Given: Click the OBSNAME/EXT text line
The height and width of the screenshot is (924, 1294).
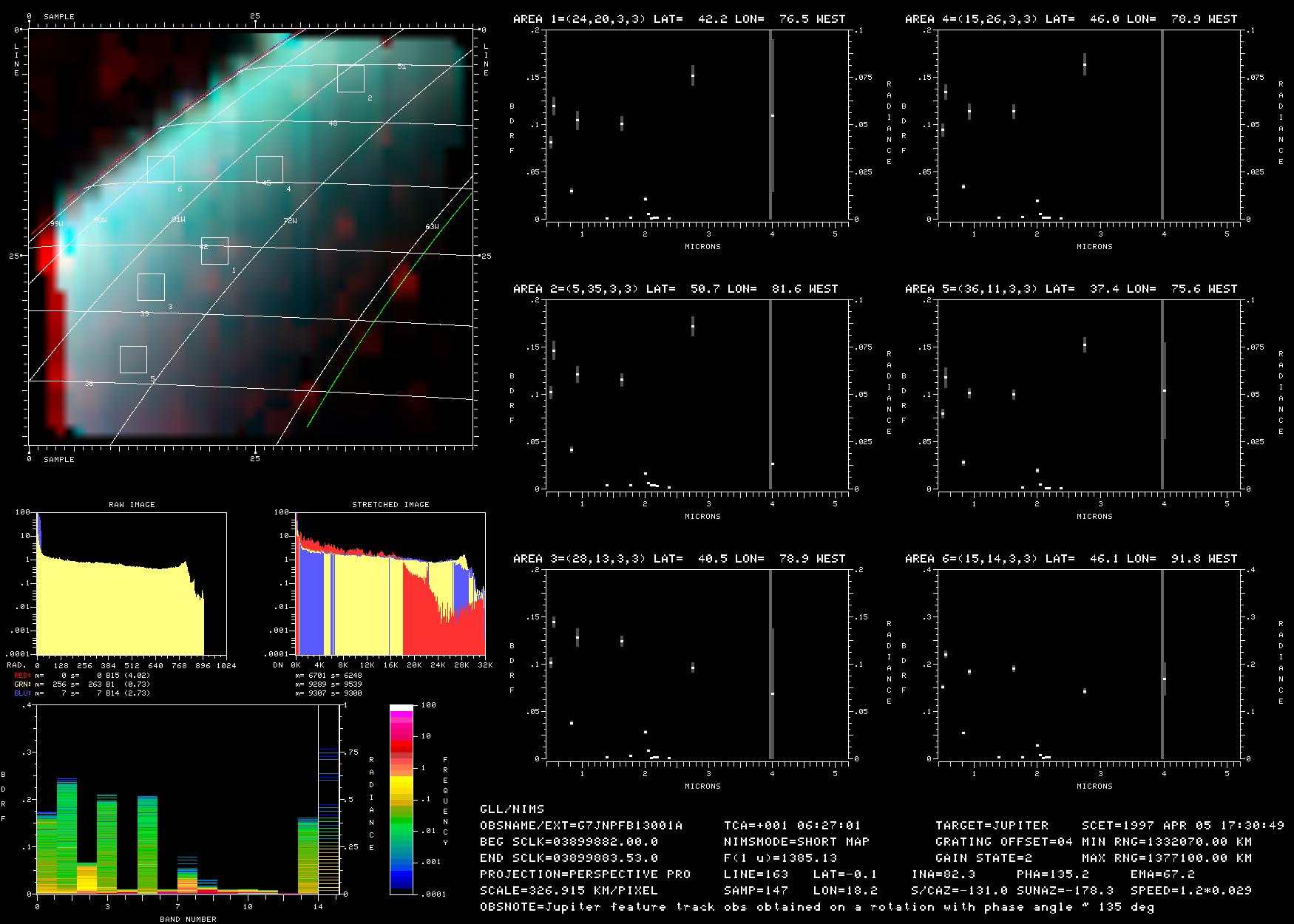Looking at the screenshot, I should pyautogui.click(x=581, y=825).
